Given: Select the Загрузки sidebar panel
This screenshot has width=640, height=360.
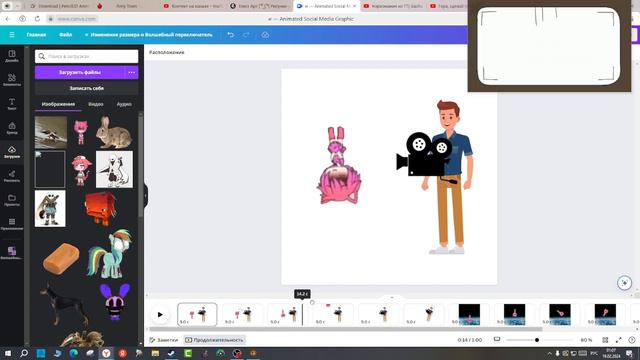Looking at the screenshot, I should click(12, 152).
